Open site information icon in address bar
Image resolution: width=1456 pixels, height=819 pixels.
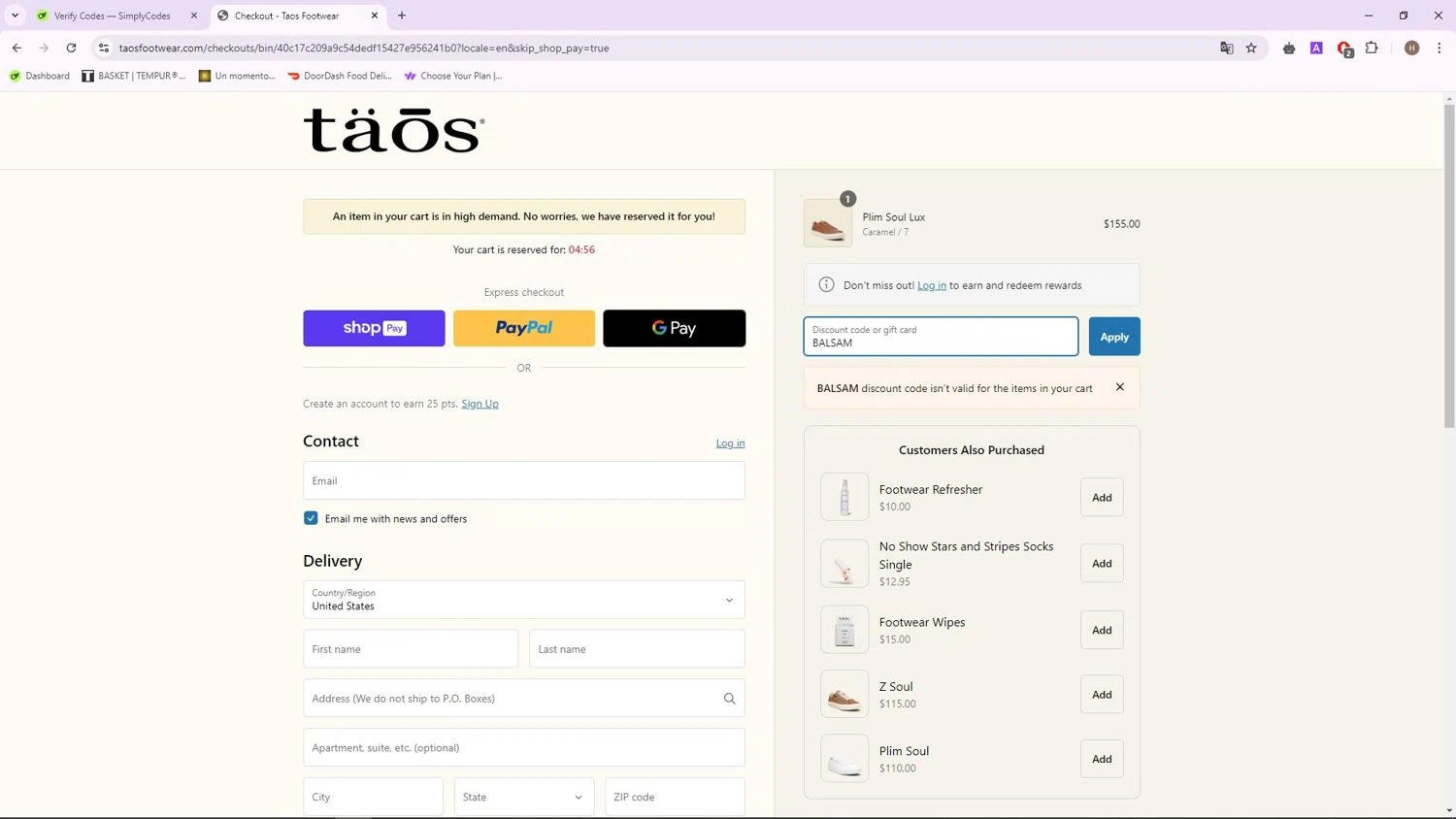(x=104, y=48)
